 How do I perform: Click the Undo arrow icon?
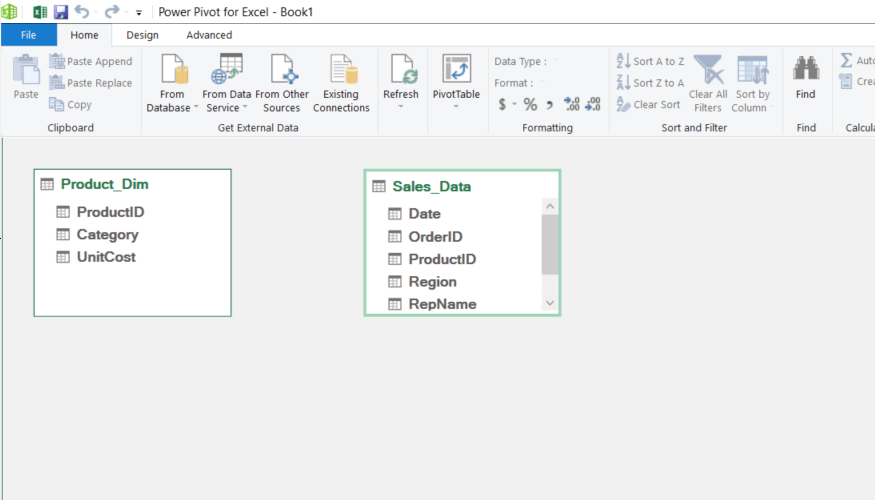tap(82, 12)
